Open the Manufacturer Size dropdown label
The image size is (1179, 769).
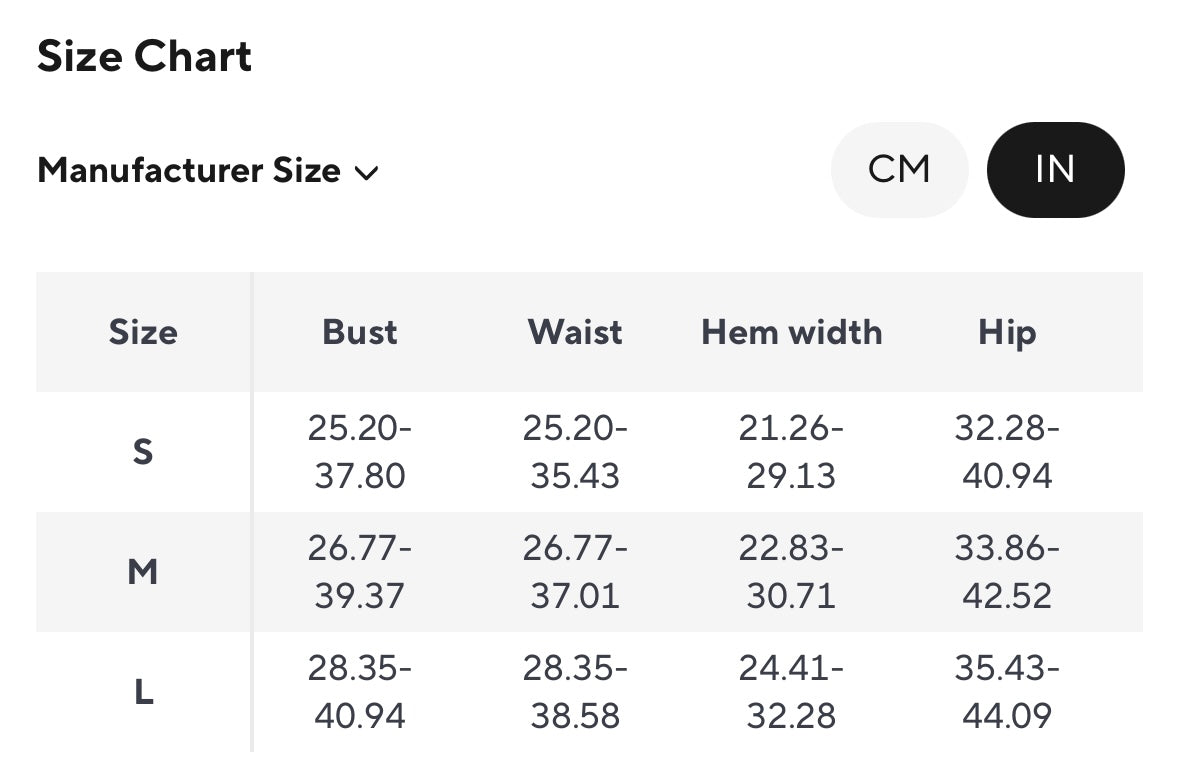(188, 171)
